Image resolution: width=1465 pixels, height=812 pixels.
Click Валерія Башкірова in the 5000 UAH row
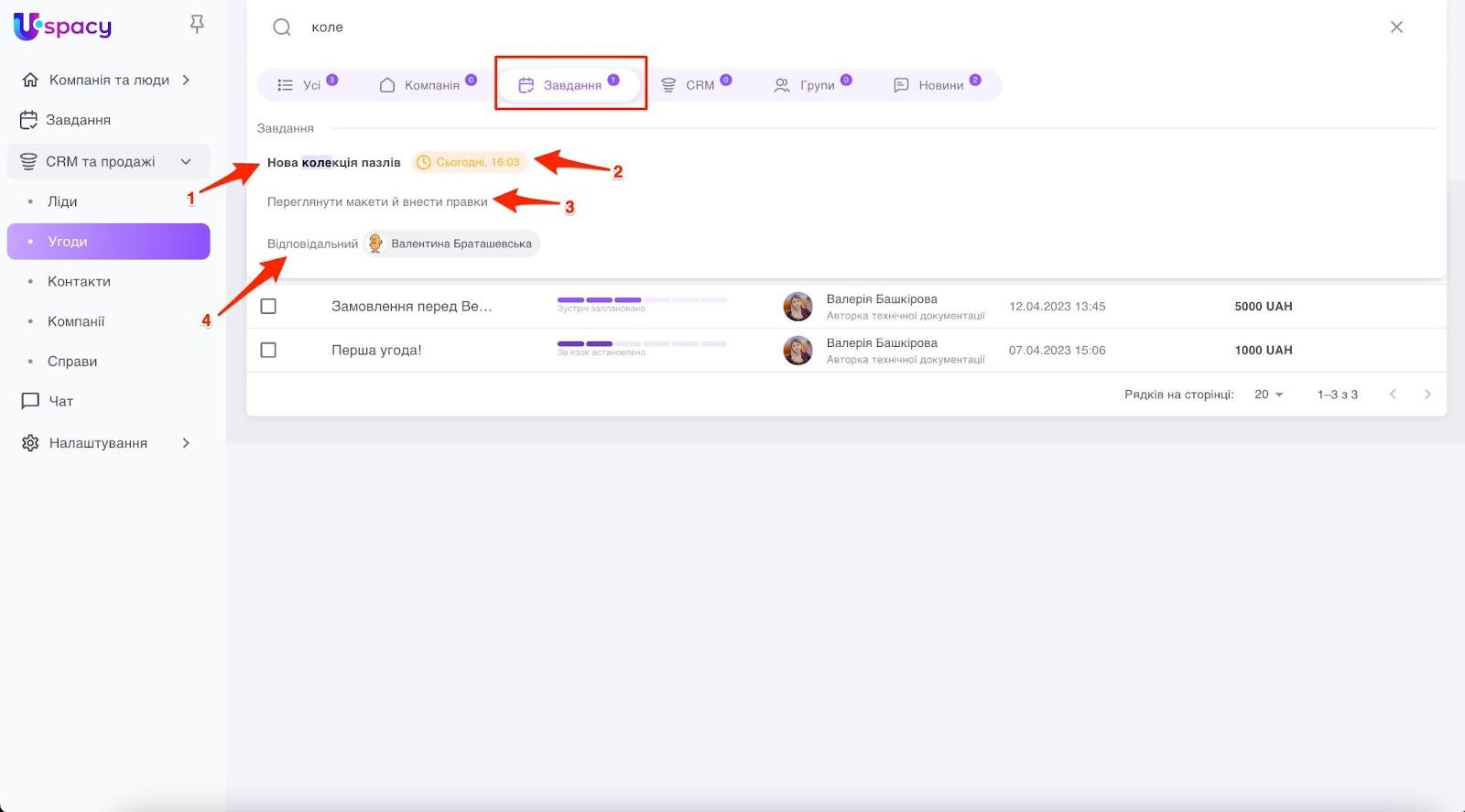[x=882, y=299]
